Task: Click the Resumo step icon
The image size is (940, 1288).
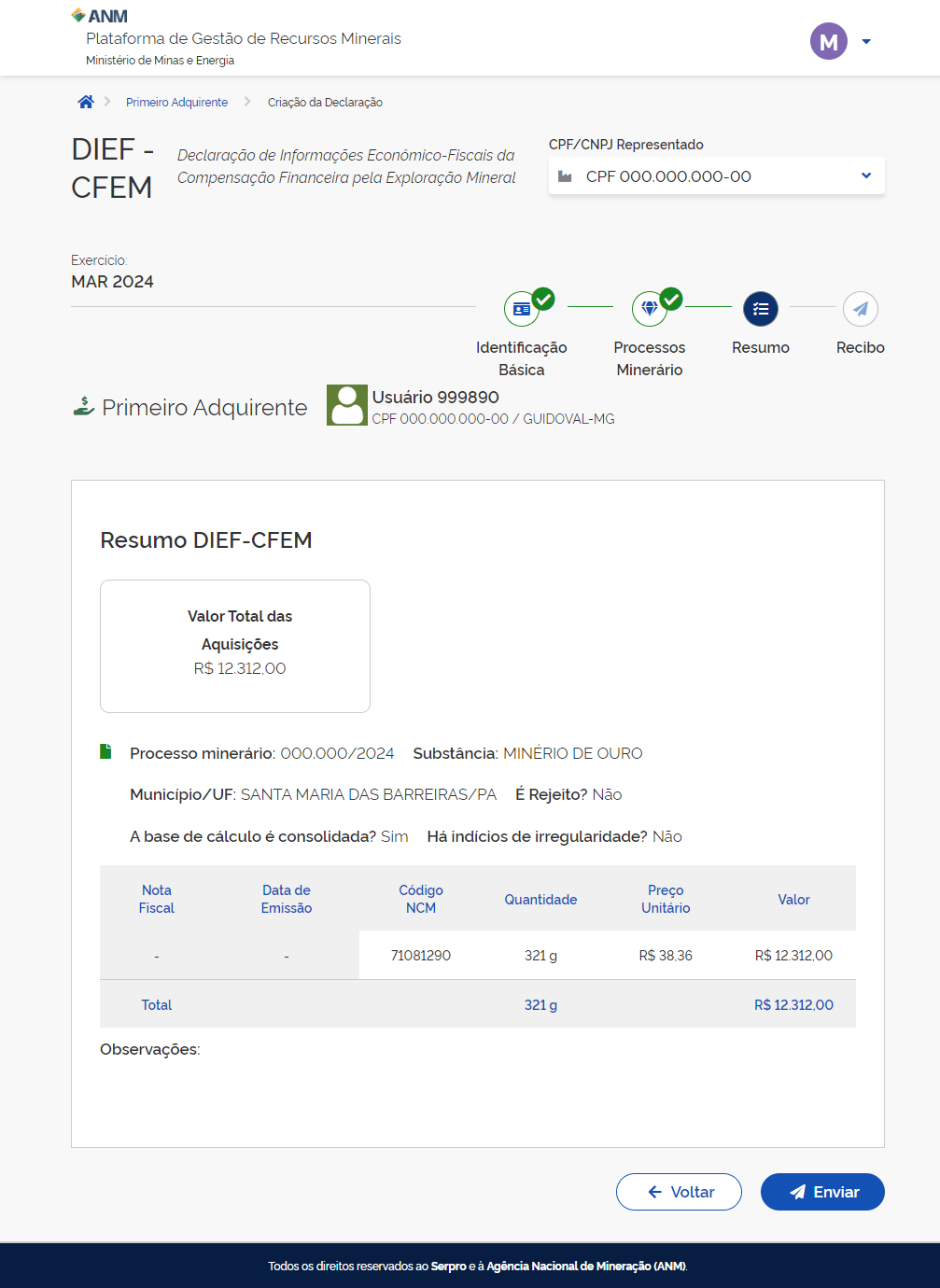Action: (760, 309)
